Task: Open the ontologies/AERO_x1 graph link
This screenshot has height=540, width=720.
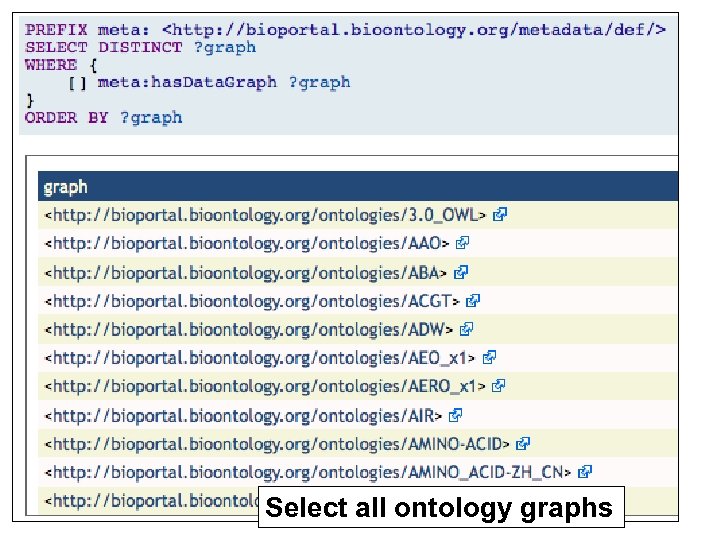Action: (x=268, y=385)
